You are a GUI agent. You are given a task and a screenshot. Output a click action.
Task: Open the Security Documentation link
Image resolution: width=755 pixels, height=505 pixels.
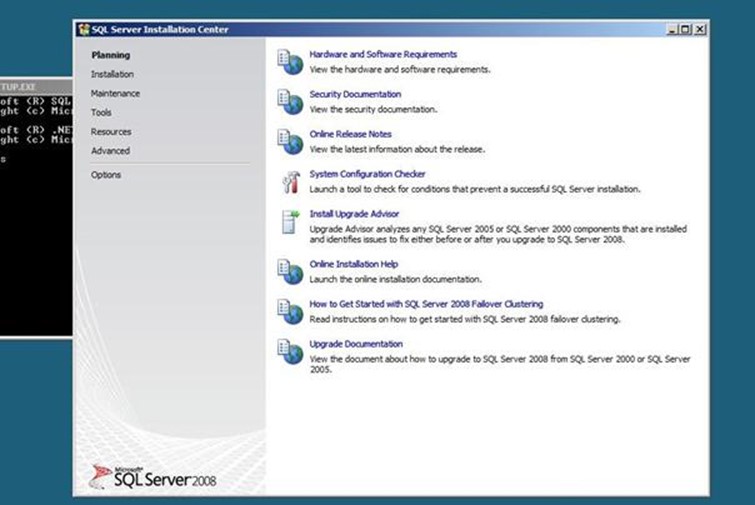point(355,94)
